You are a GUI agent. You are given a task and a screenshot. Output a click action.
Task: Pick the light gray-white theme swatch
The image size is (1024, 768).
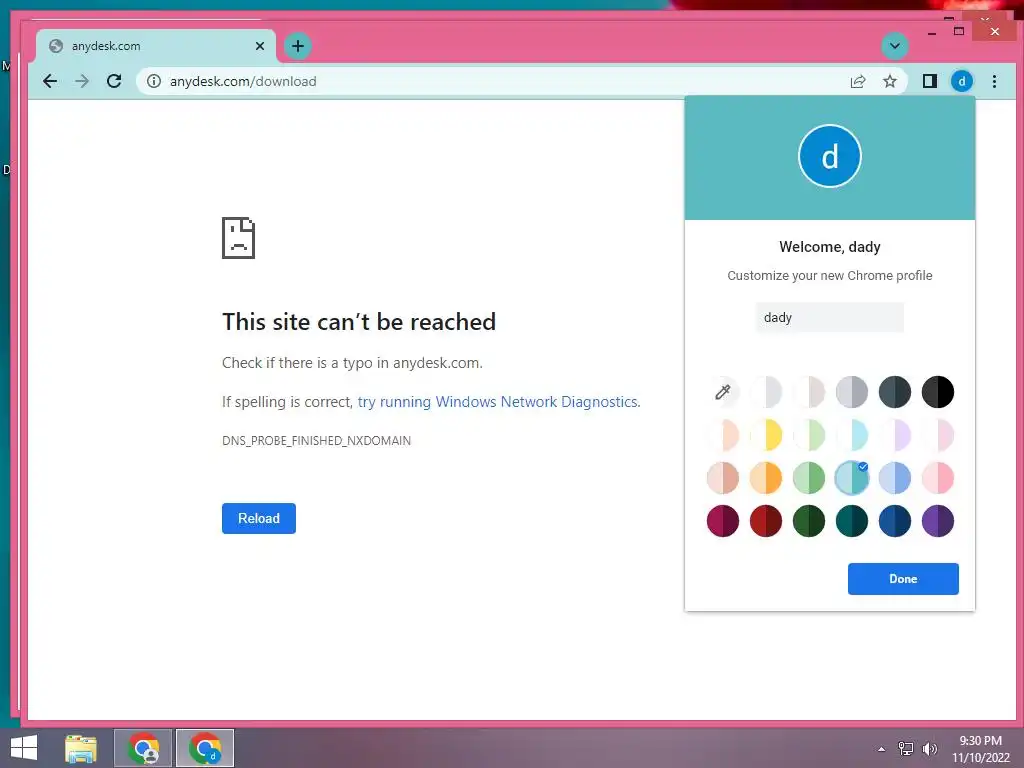765,392
